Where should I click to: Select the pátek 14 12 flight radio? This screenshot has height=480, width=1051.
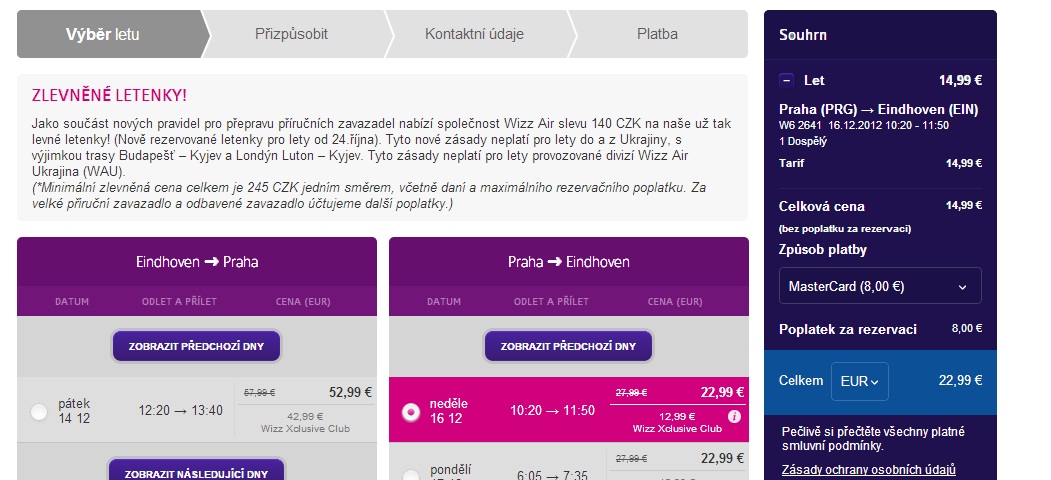click(x=39, y=411)
